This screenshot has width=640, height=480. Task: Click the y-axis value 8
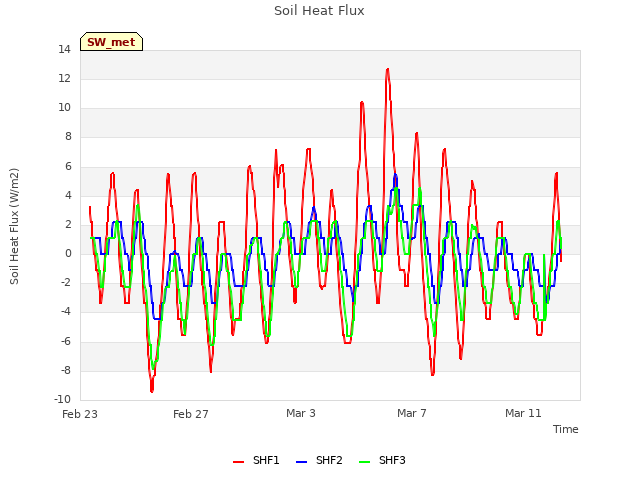tap(68, 137)
